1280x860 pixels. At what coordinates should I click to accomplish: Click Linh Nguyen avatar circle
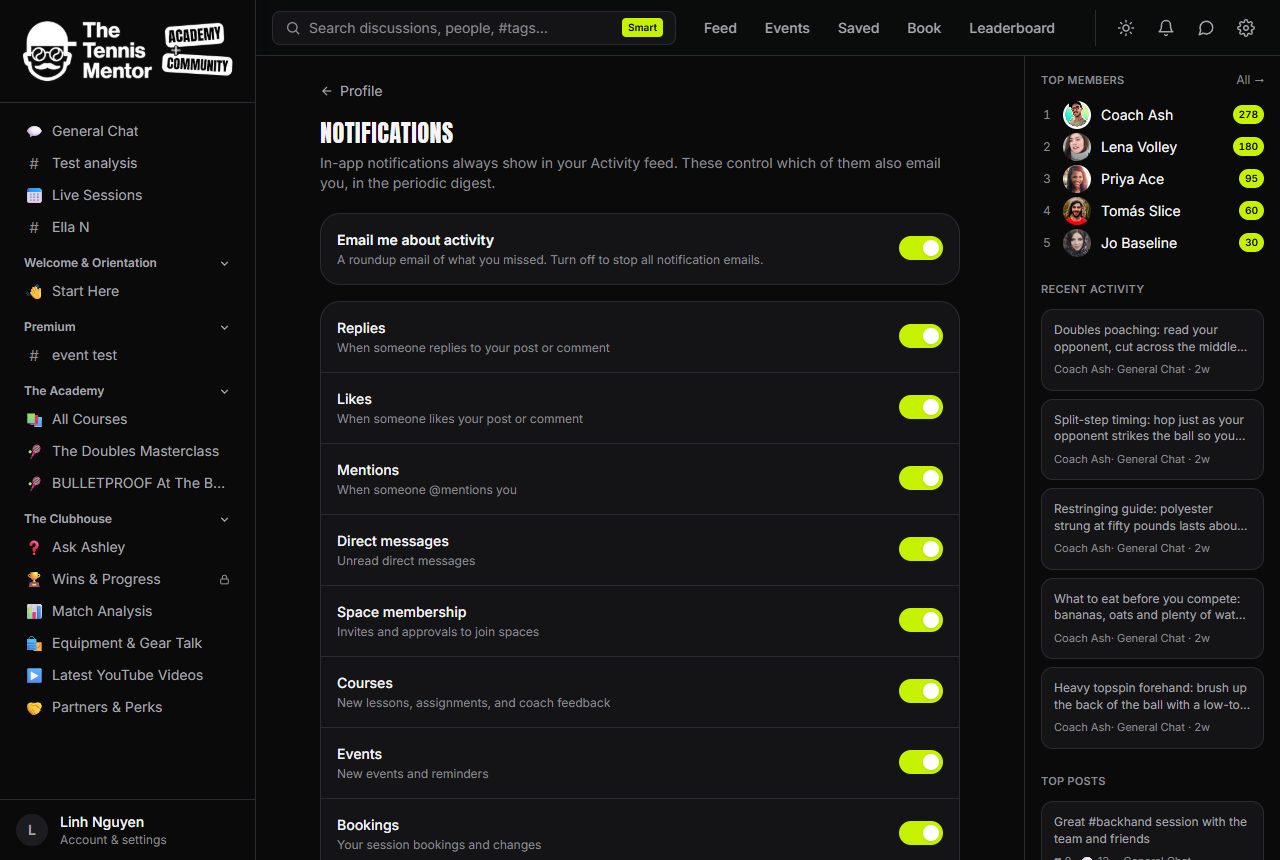tap(32, 830)
